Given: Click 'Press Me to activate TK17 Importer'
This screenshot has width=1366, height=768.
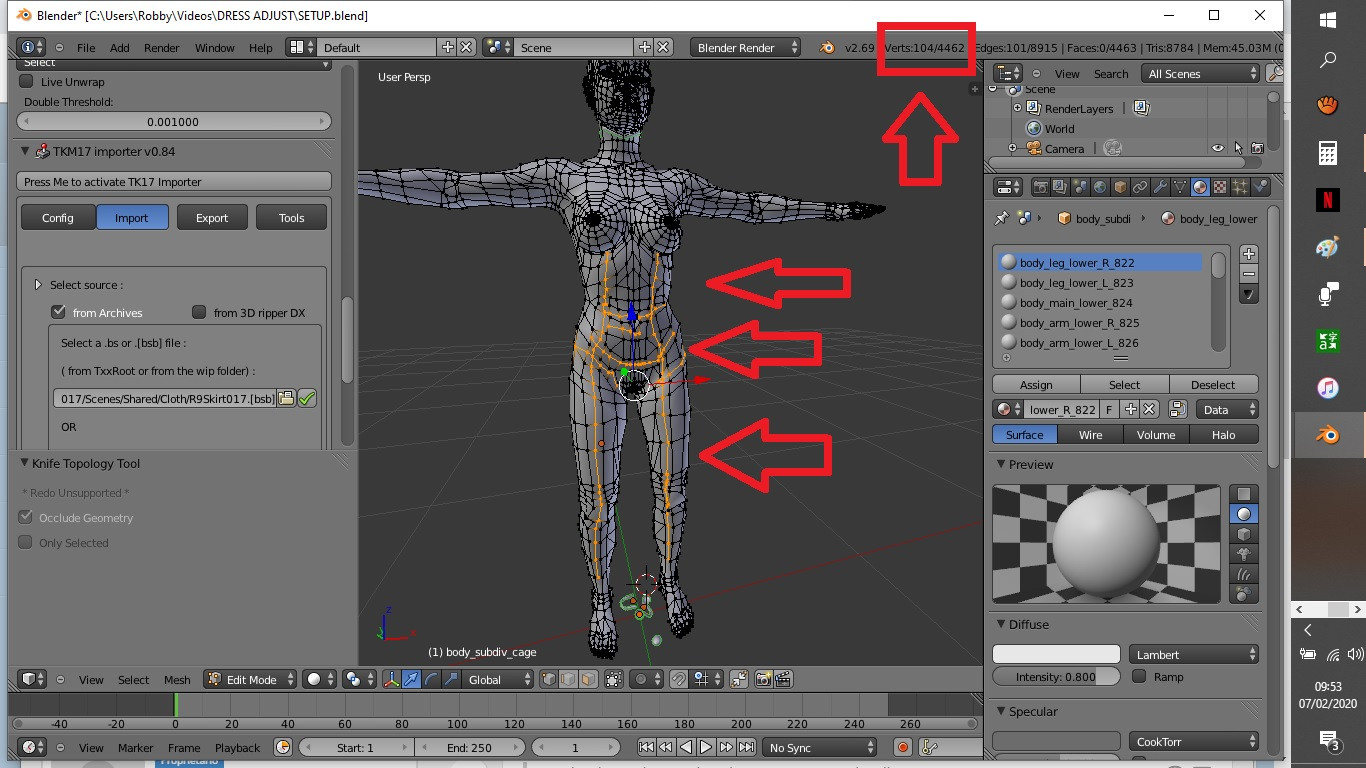Looking at the screenshot, I should [x=174, y=182].
